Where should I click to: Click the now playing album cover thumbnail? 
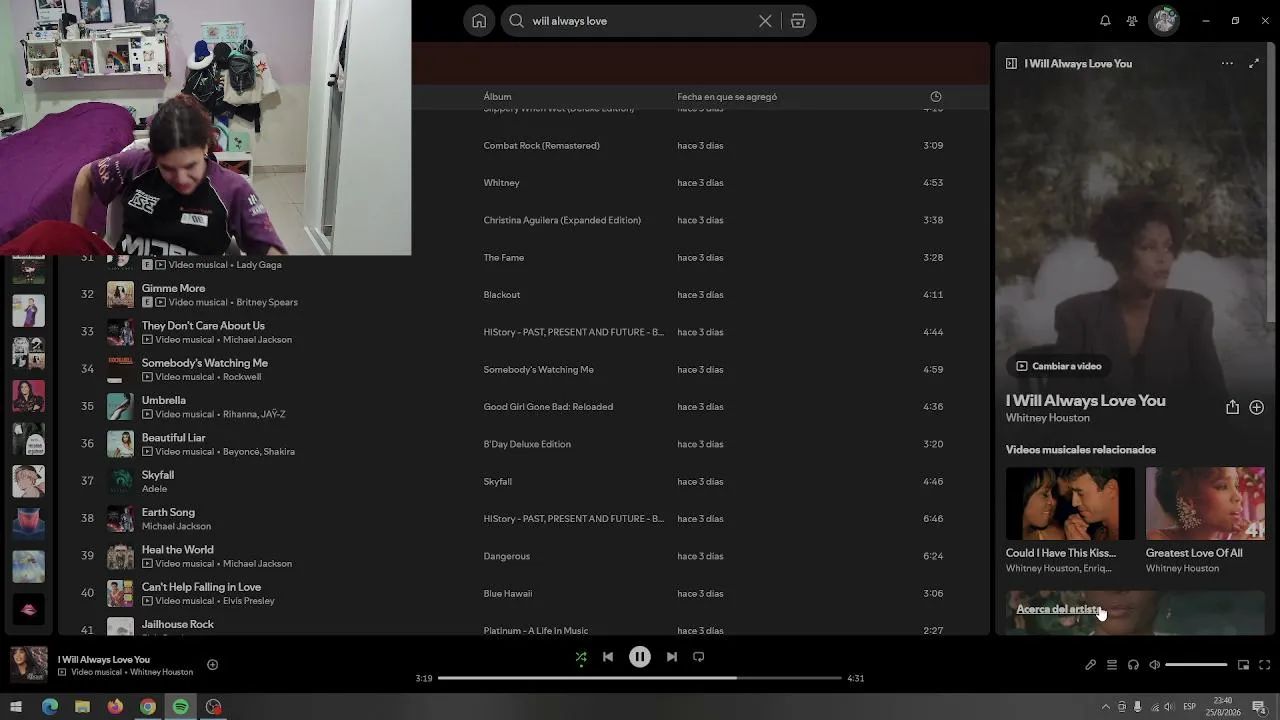click(x=28, y=664)
